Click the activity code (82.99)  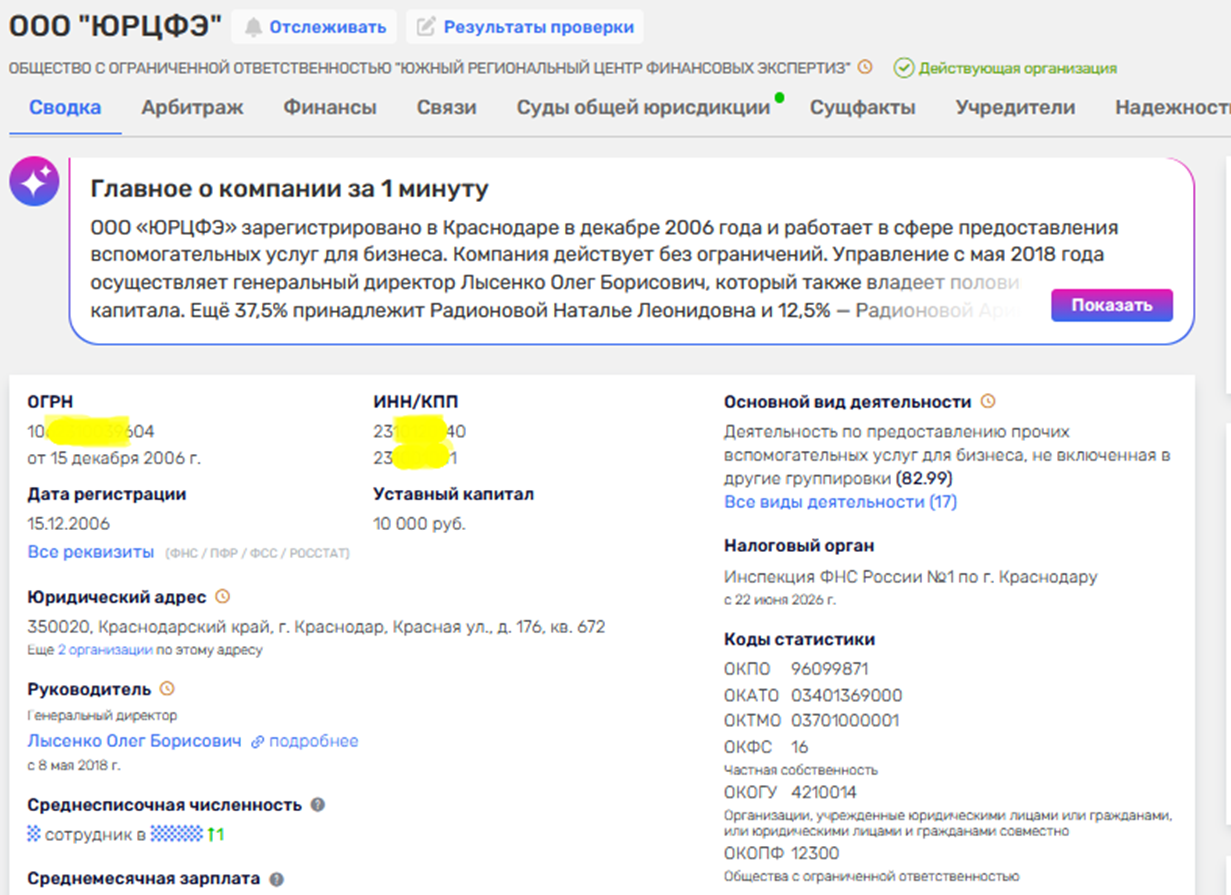coord(924,478)
